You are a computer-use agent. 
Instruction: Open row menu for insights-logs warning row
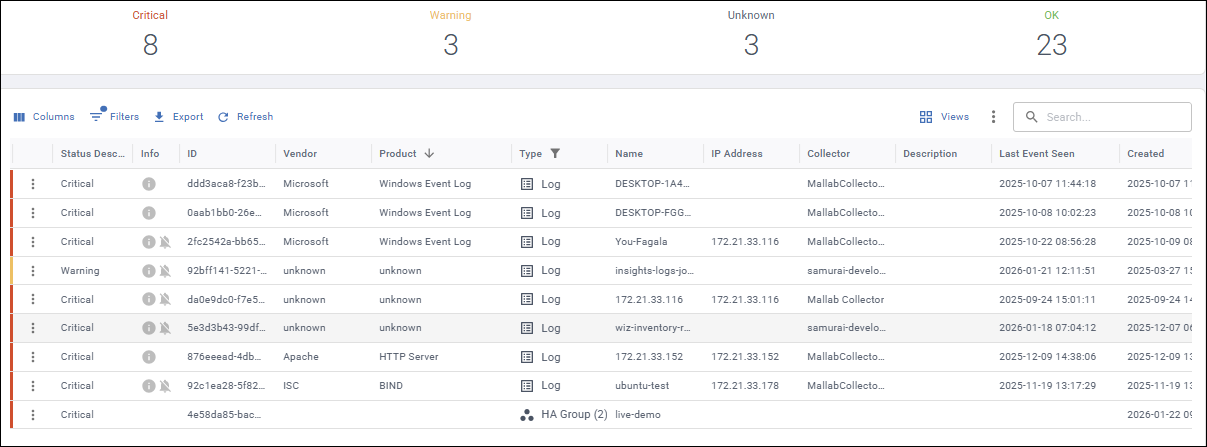pyautogui.click(x=33, y=271)
